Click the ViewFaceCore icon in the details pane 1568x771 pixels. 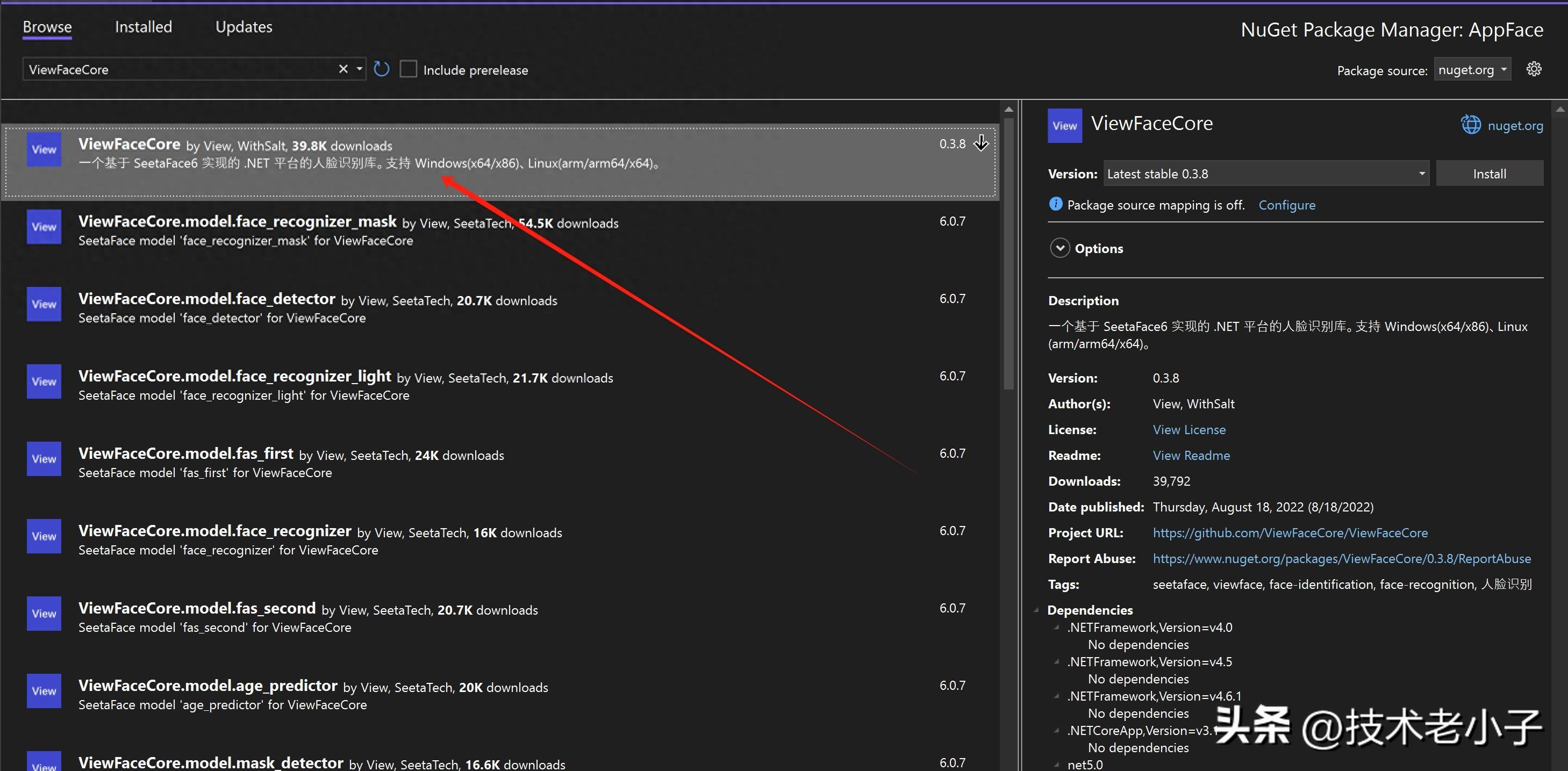1065,126
